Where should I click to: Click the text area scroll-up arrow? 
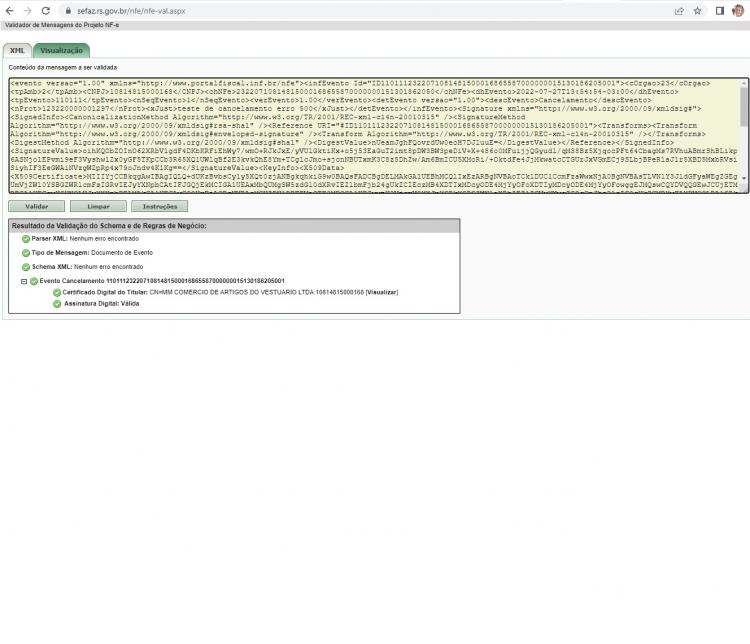click(x=744, y=83)
